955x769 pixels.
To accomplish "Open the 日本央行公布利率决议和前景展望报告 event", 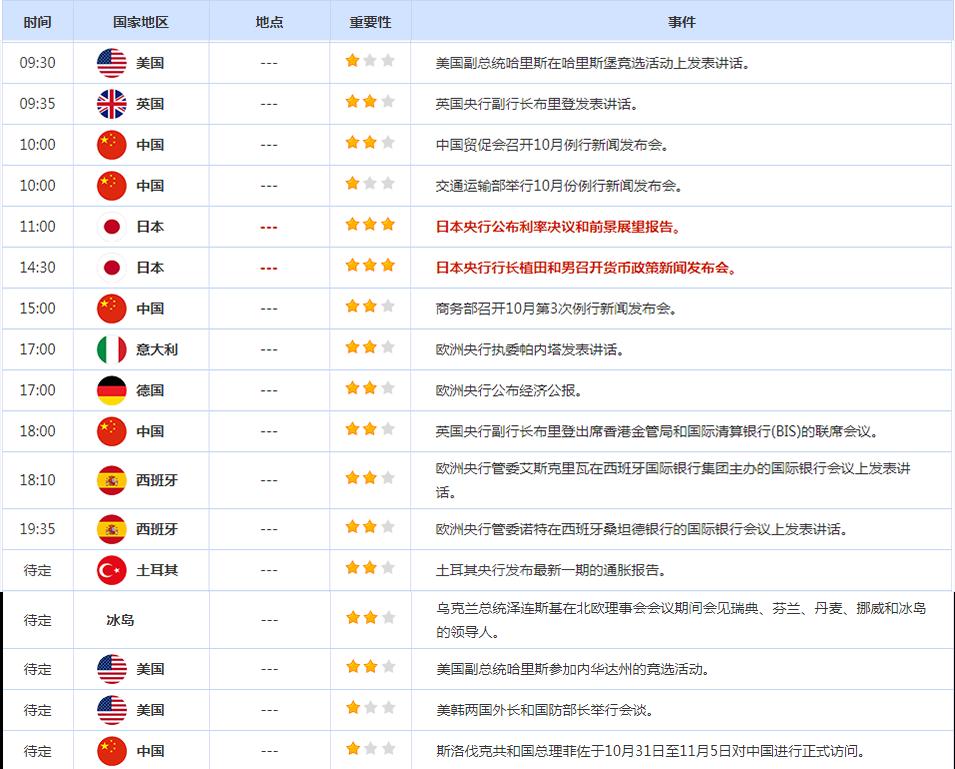I will click(x=559, y=227).
